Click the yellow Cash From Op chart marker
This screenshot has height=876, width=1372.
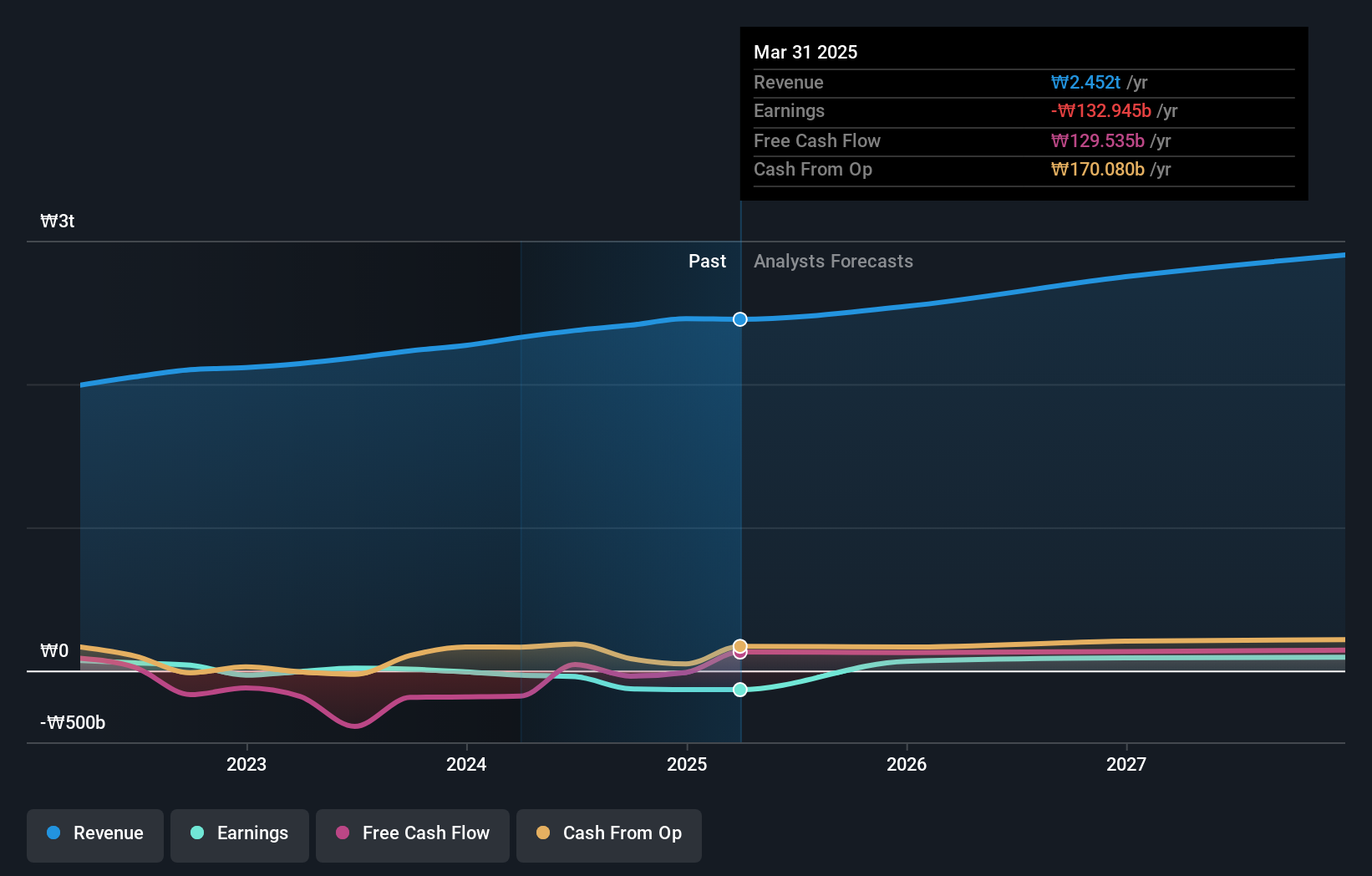[739, 645]
